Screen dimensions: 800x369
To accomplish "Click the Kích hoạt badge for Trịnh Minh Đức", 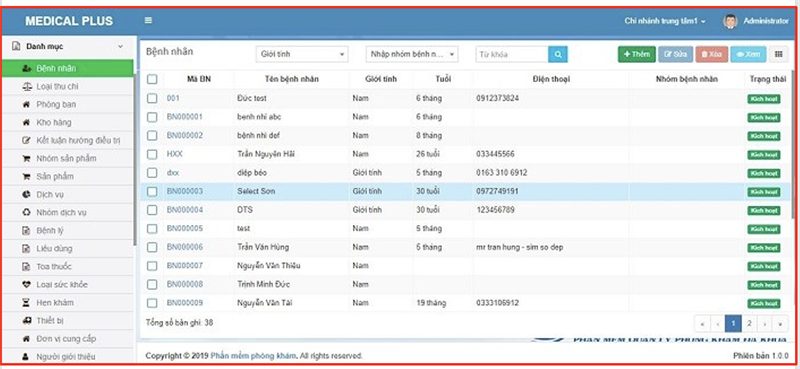I will pyautogui.click(x=764, y=285).
